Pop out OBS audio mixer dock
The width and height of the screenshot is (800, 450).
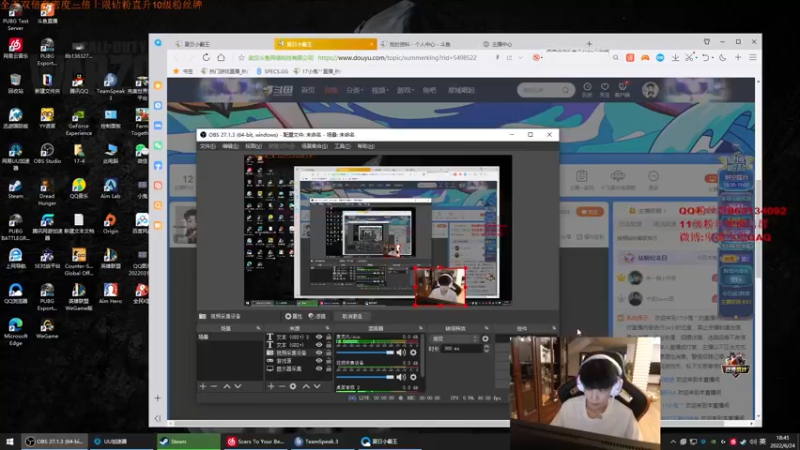(421, 328)
